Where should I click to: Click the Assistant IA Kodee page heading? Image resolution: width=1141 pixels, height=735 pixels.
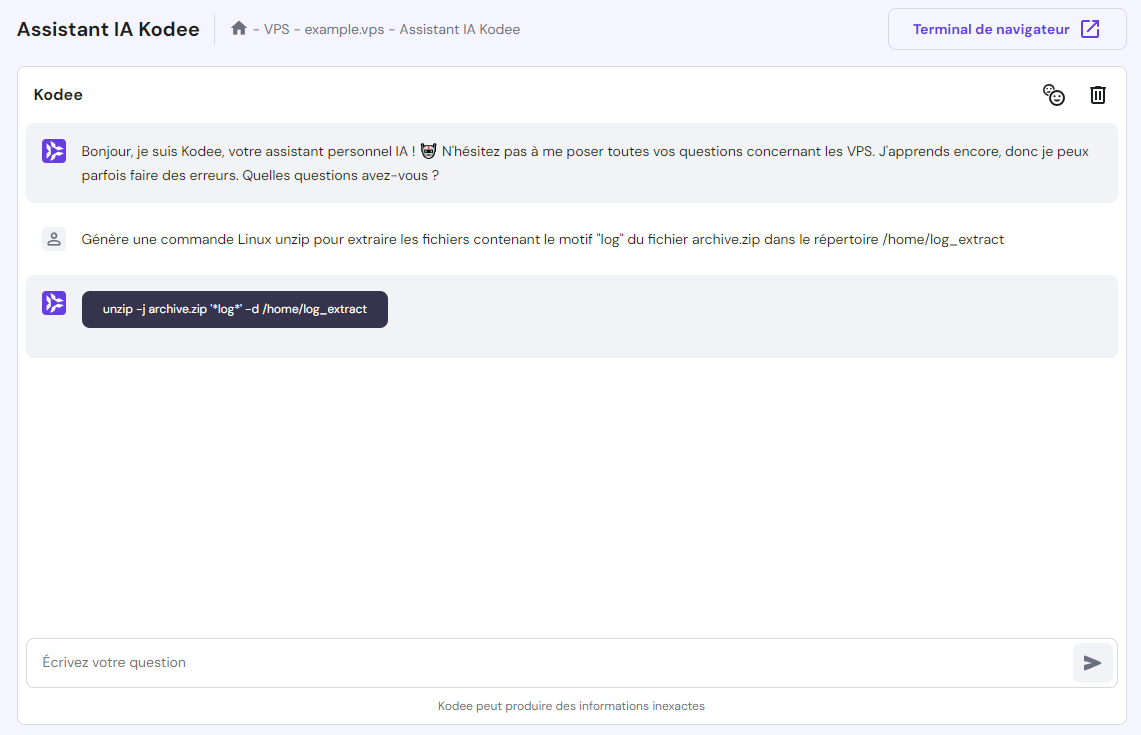(107, 29)
